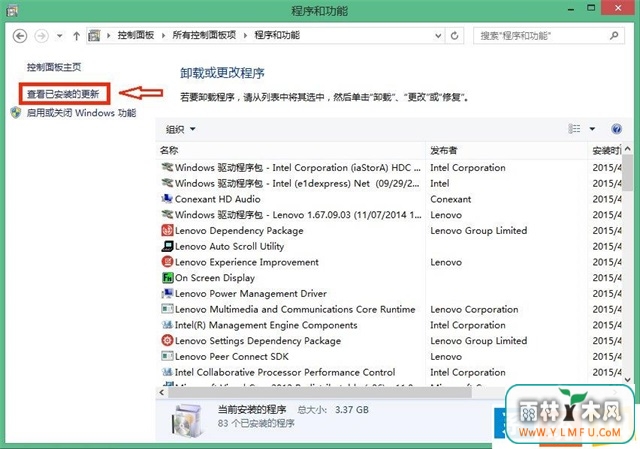
Task: Click the Conexant HD Audio icon
Action: click(x=167, y=199)
